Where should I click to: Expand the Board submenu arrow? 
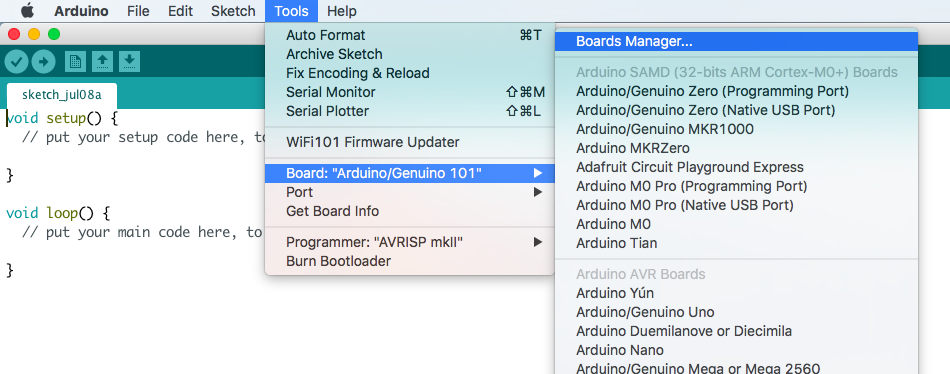pos(537,173)
